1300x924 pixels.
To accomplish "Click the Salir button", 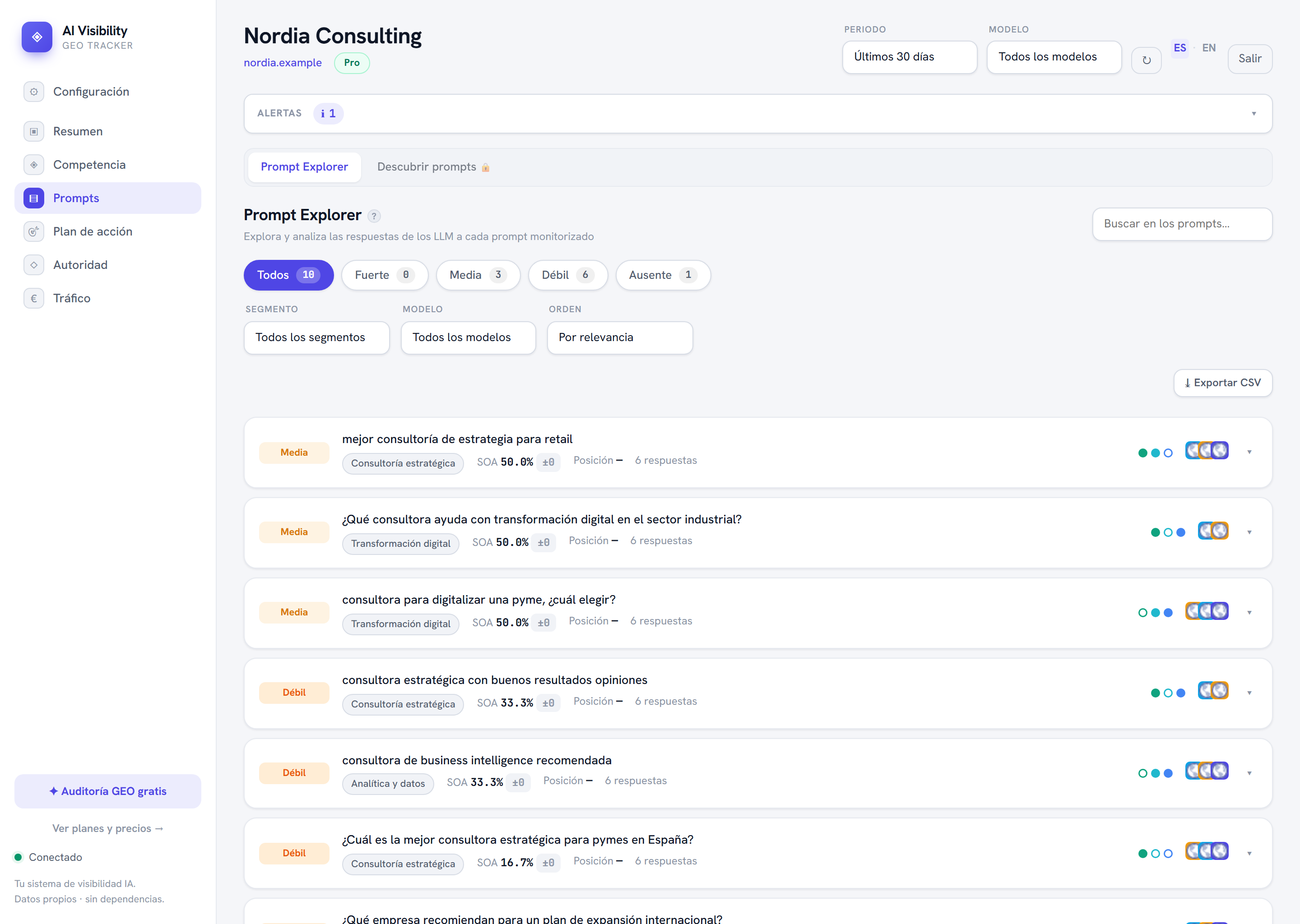I will tap(1250, 59).
